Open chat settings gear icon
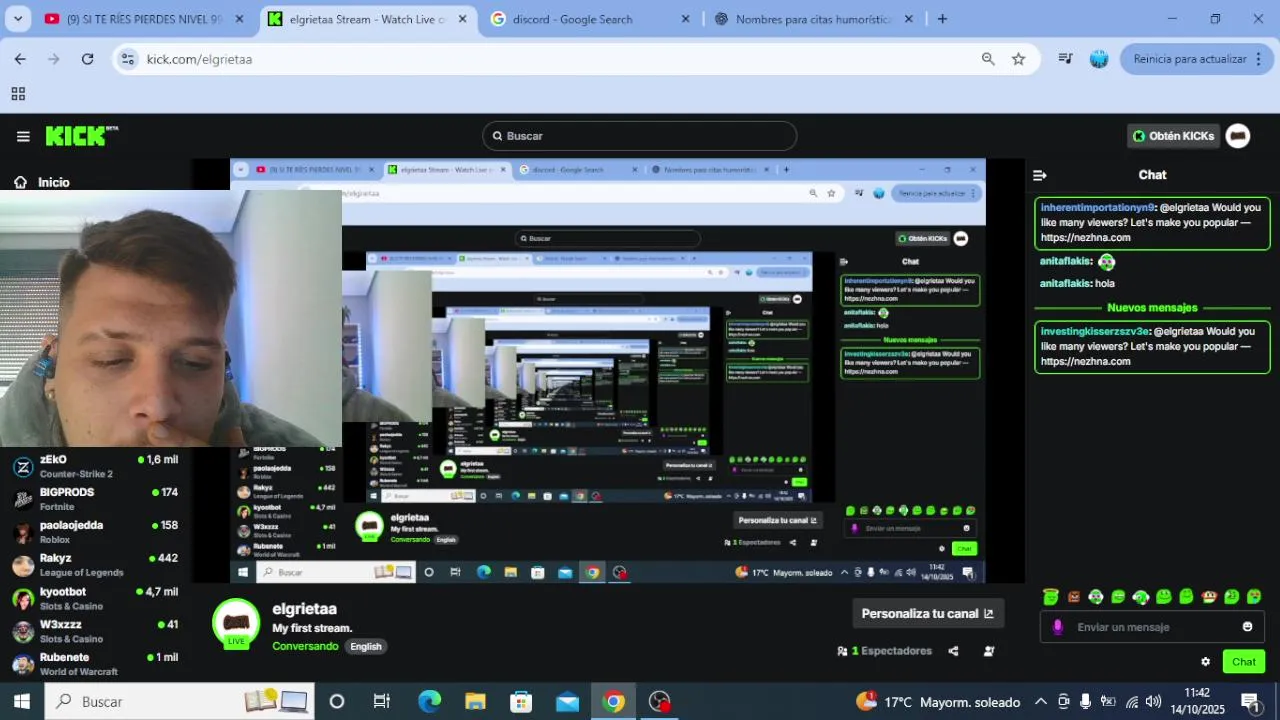 (1205, 662)
